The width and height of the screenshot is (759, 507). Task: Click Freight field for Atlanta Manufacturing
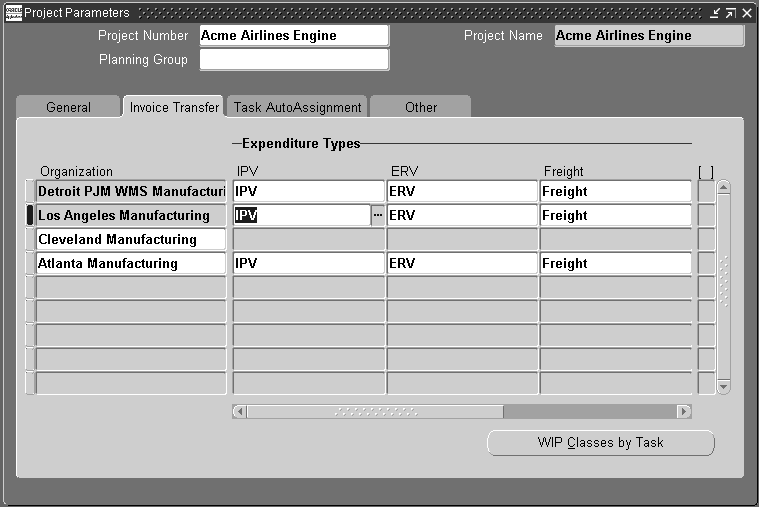point(616,263)
